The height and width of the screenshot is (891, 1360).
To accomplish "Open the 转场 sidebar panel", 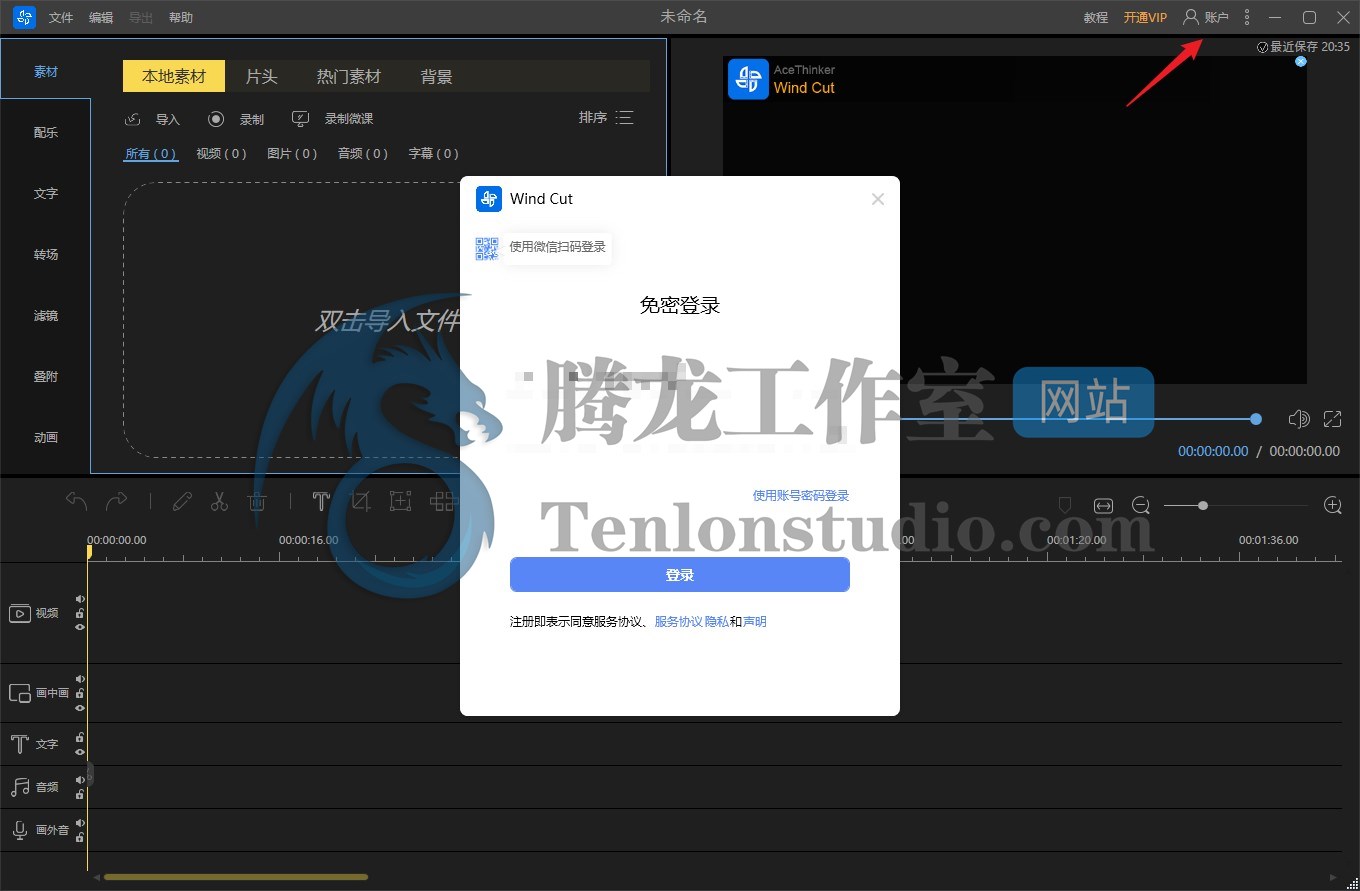I will (x=46, y=255).
